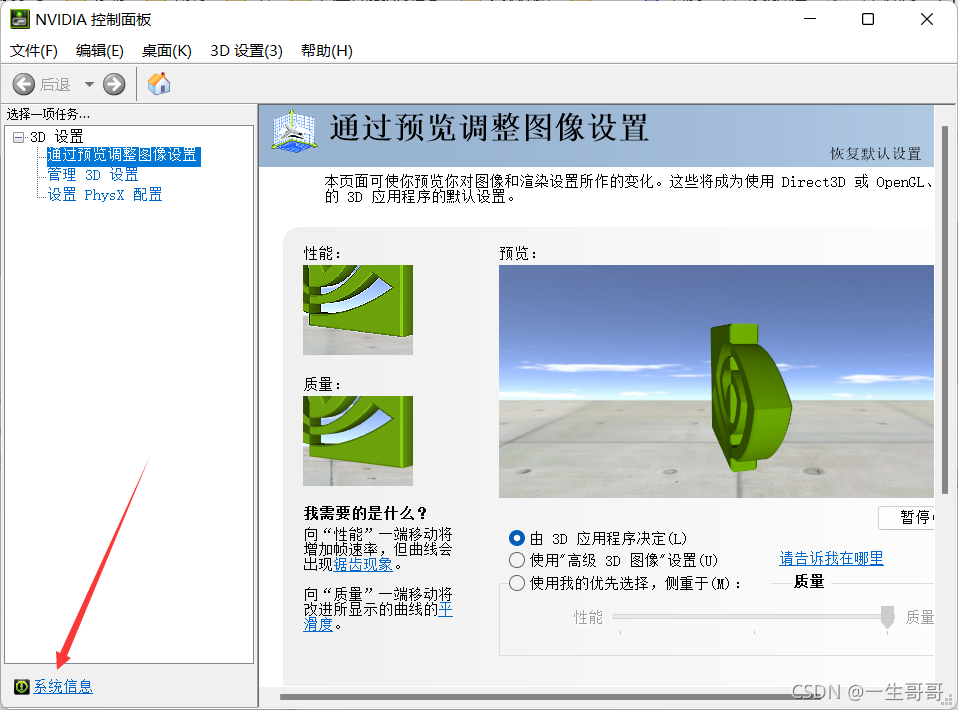The width and height of the screenshot is (958, 710).
Task: Open the 帮助 menu
Action: [327, 51]
